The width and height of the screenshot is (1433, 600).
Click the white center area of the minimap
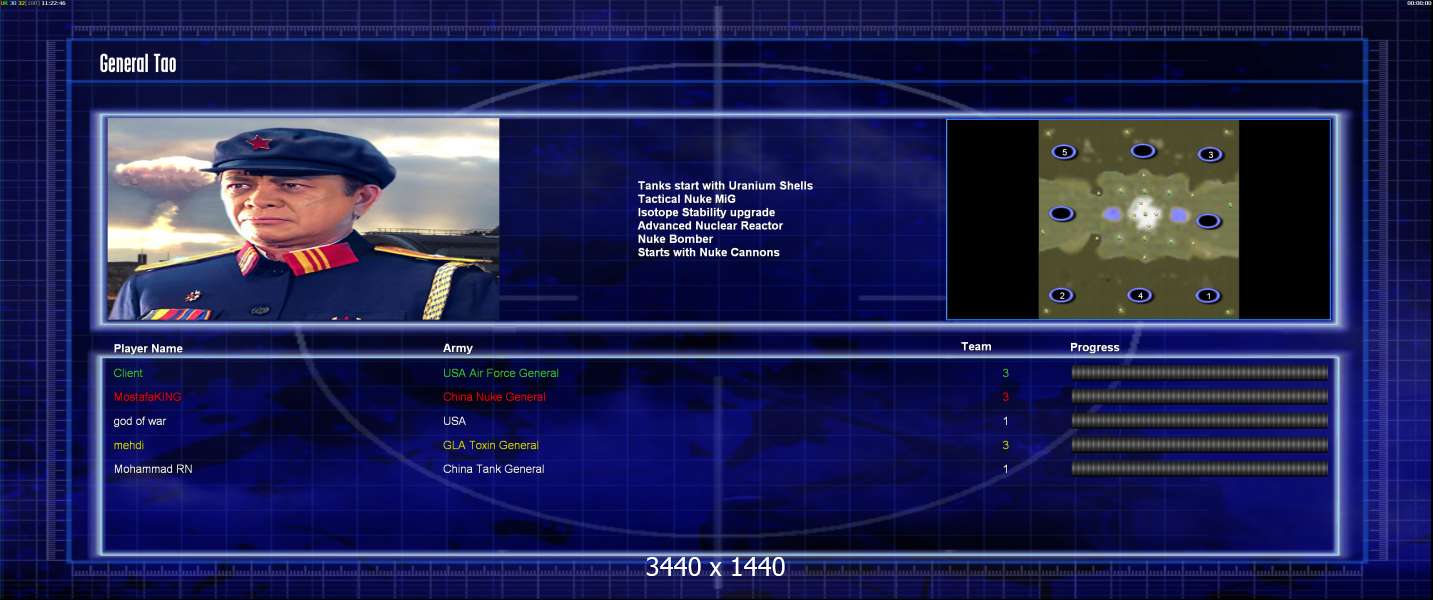pyautogui.click(x=1143, y=212)
